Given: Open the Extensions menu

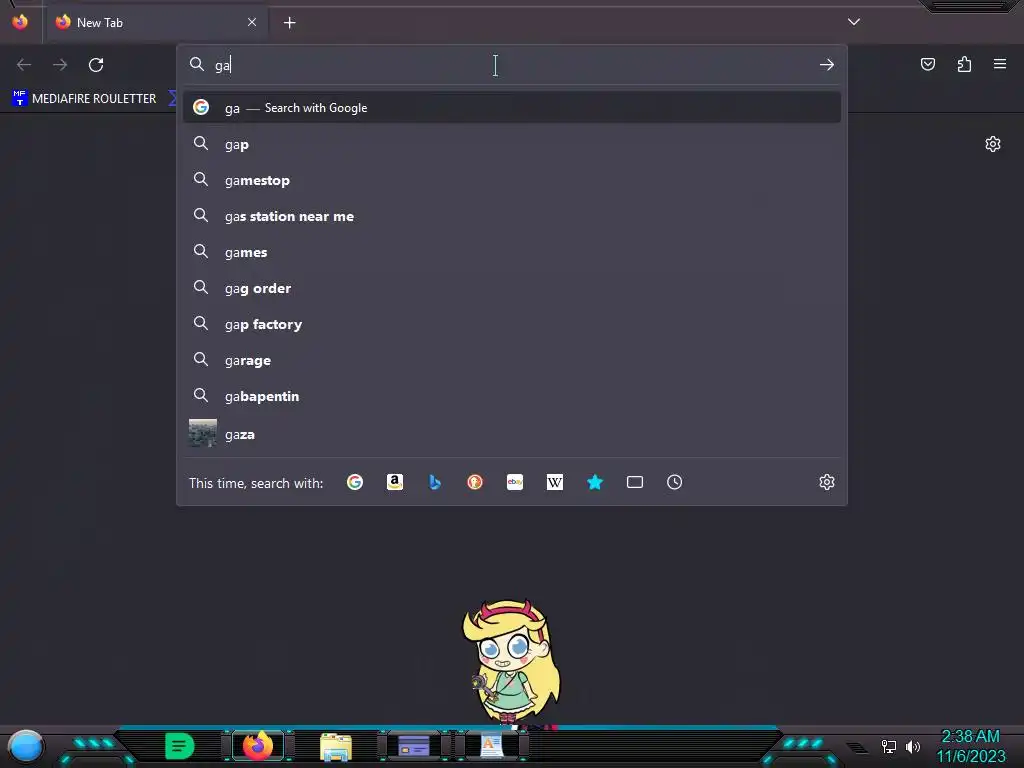Looking at the screenshot, I should [x=965, y=64].
